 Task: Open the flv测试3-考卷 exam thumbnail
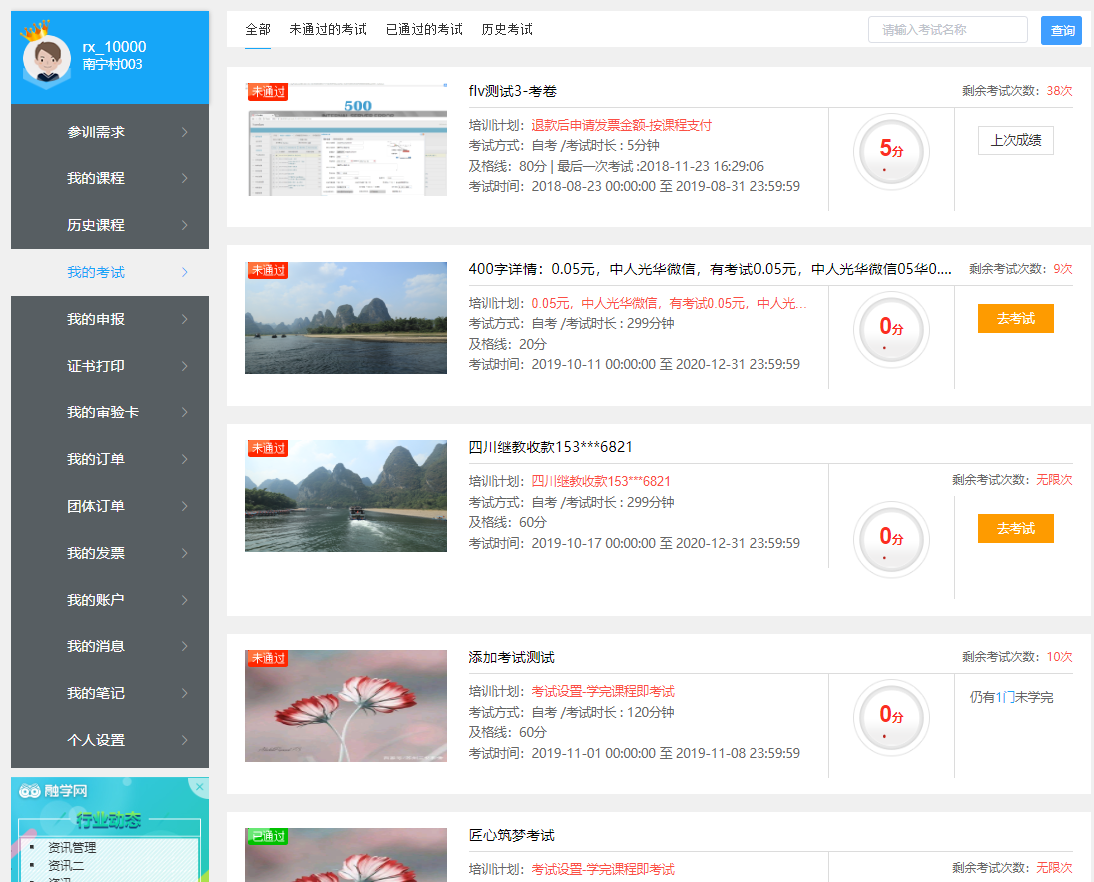pyautogui.click(x=346, y=140)
